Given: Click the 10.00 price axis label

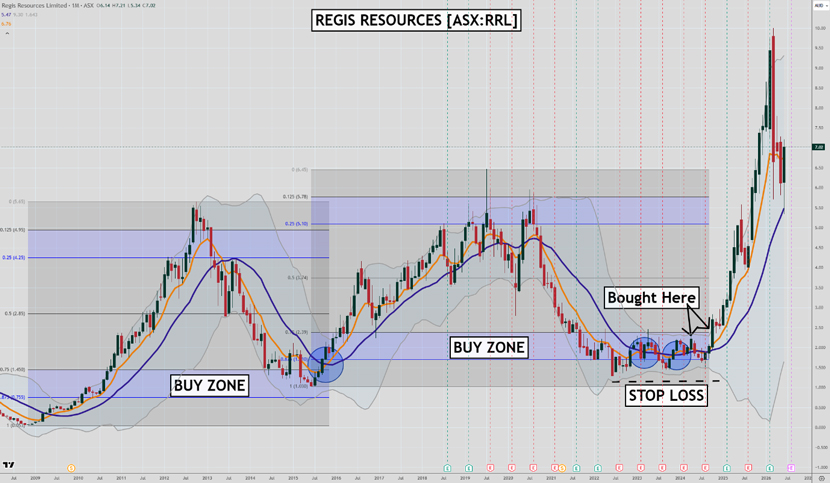Looking at the screenshot, I should [x=820, y=28].
